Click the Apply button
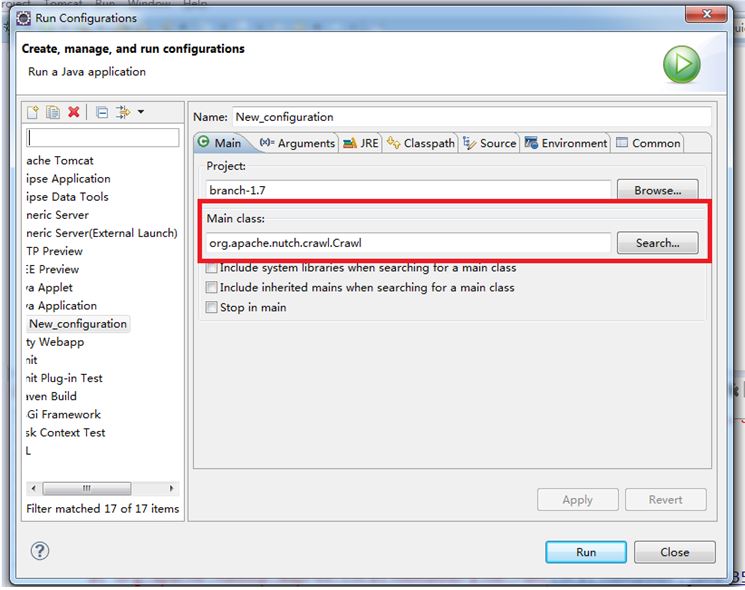This screenshot has width=745, height=590. tap(578, 500)
